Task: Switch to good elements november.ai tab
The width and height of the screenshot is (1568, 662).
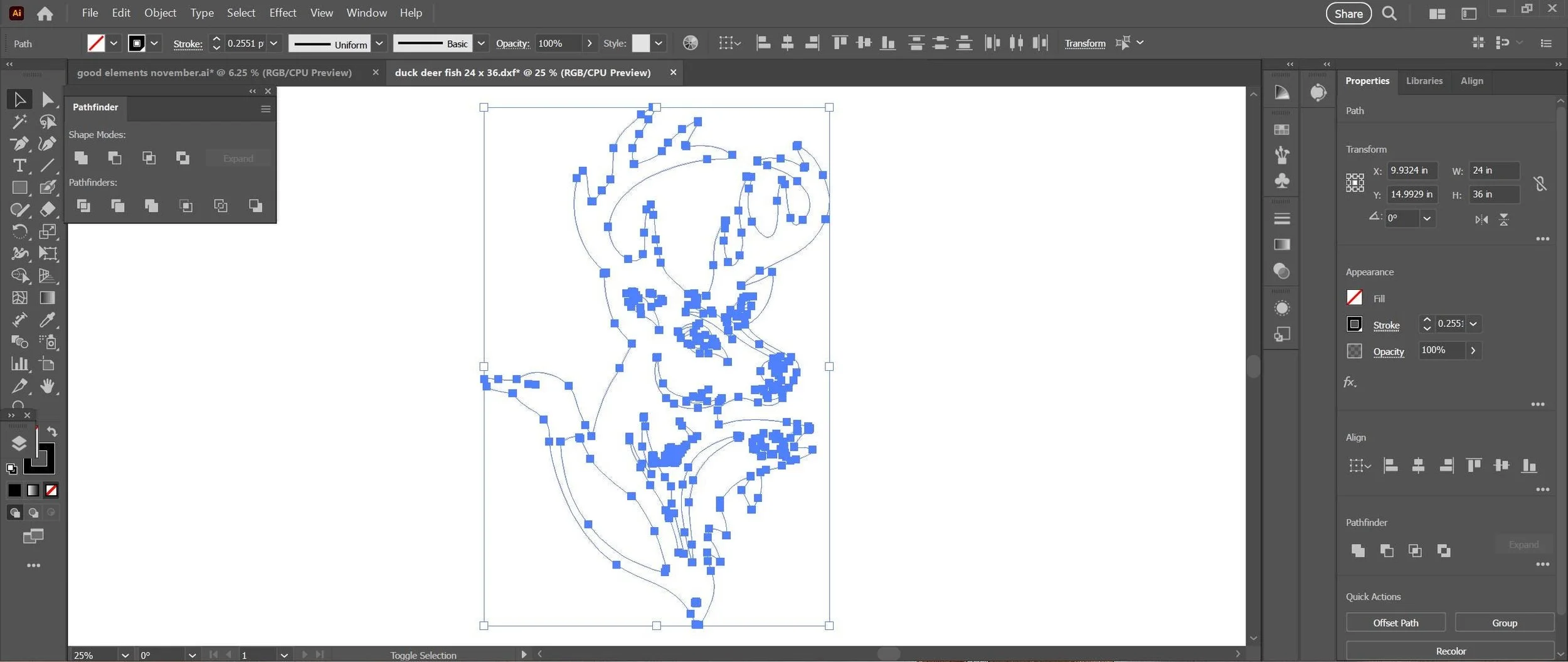Action: (x=215, y=73)
